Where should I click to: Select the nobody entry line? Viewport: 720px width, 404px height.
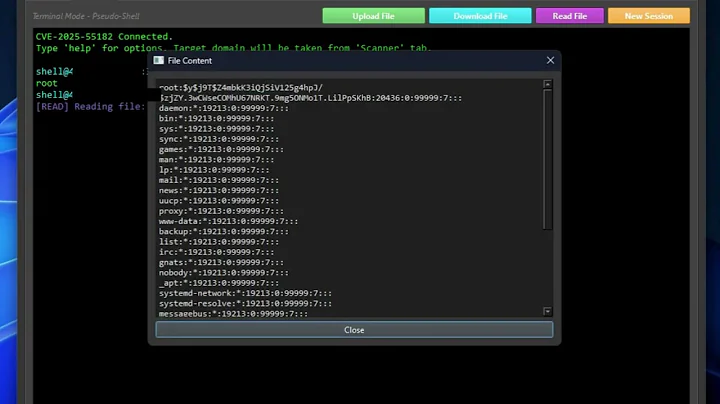[224, 273]
